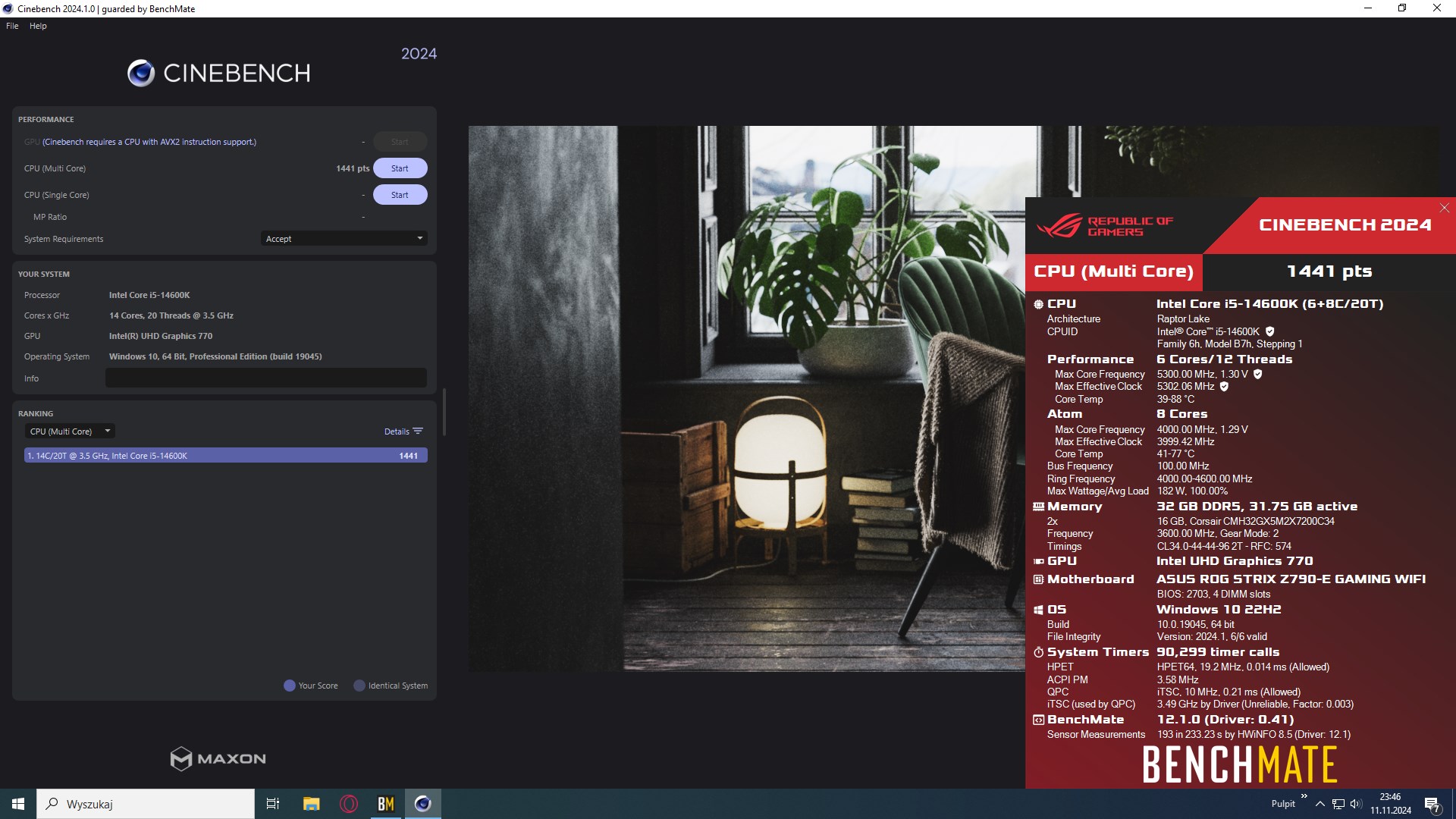Click the Wyszukaj taskbar search box
Image resolution: width=1456 pixels, height=819 pixels.
[146, 804]
